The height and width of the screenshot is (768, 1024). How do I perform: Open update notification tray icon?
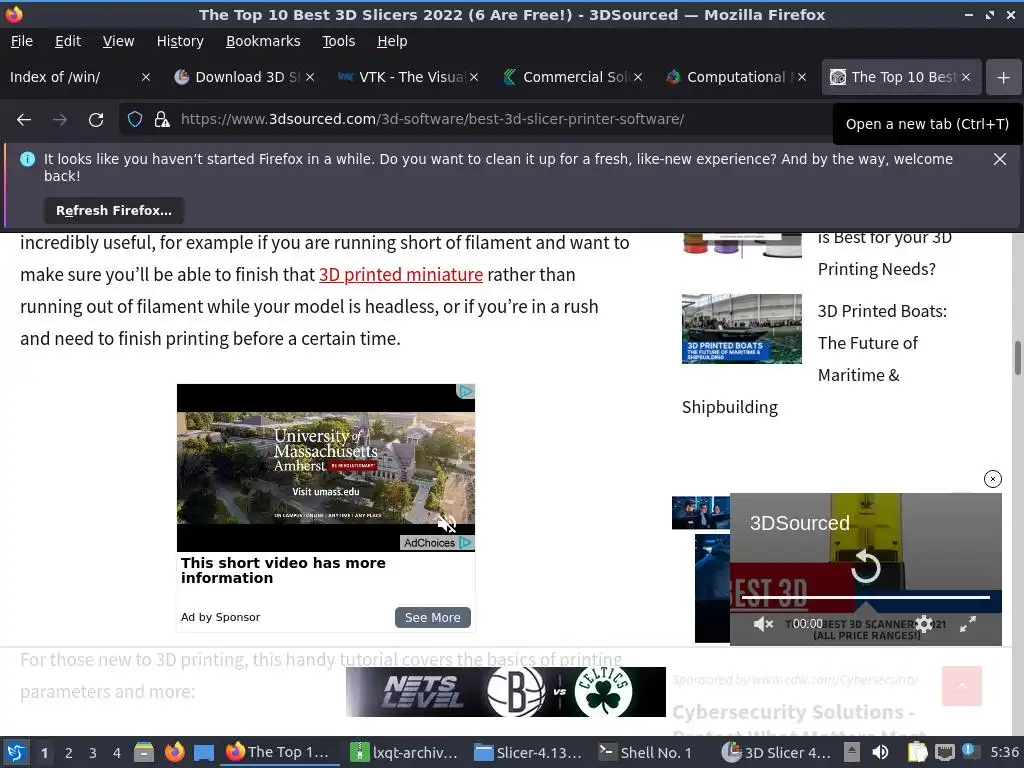click(x=968, y=751)
